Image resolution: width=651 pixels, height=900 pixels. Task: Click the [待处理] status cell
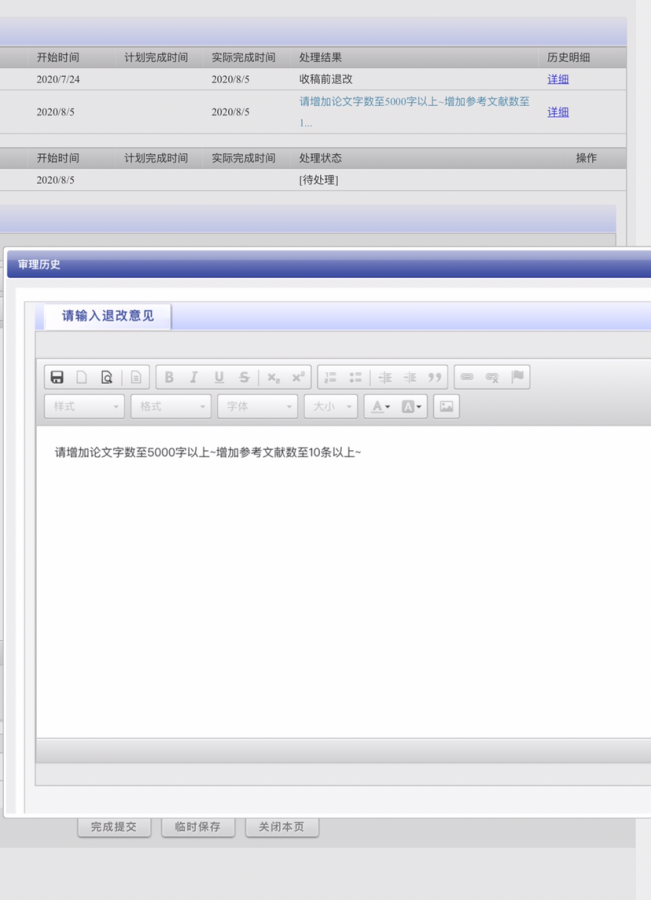pyautogui.click(x=319, y=180)
